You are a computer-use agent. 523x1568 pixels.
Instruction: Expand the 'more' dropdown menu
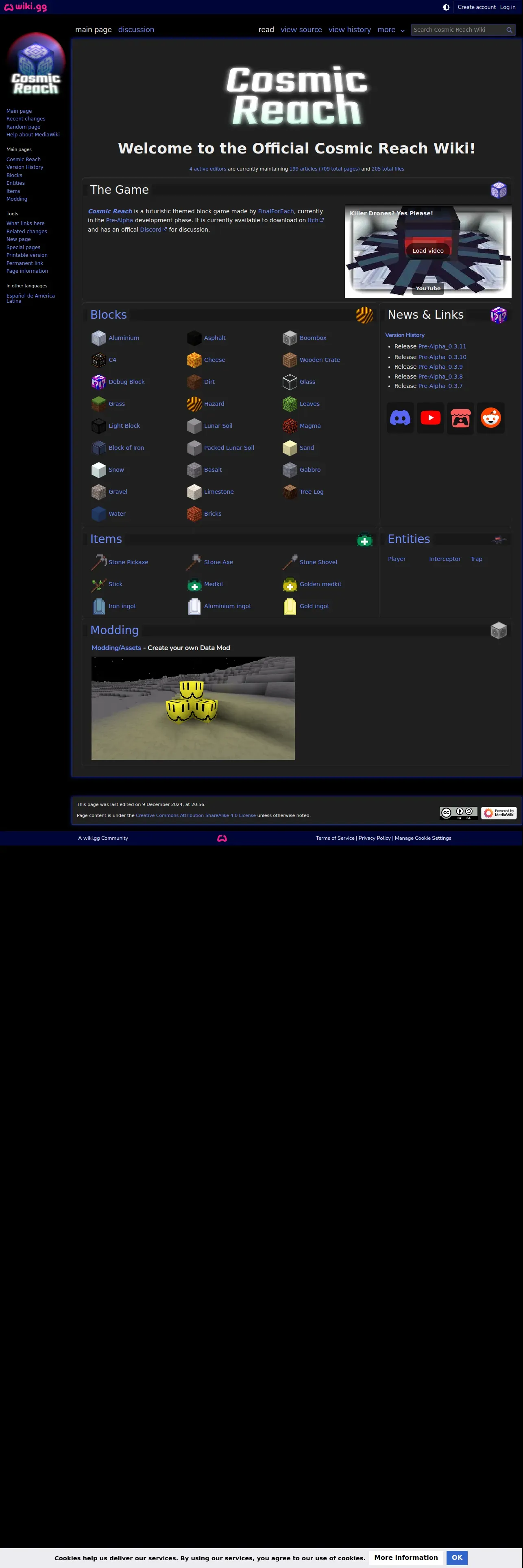pyautogui.click(x=391, y=30)
